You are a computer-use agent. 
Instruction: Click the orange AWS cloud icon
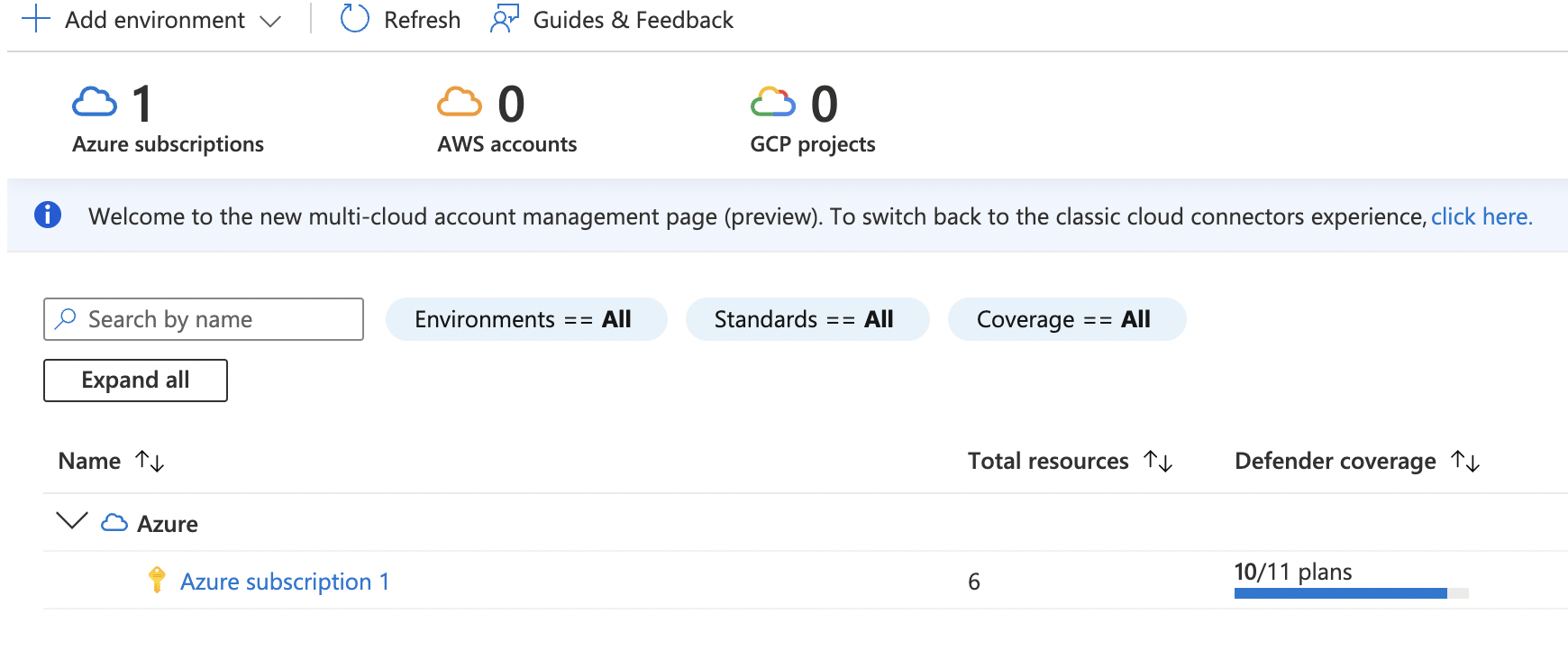coord(460,102)
